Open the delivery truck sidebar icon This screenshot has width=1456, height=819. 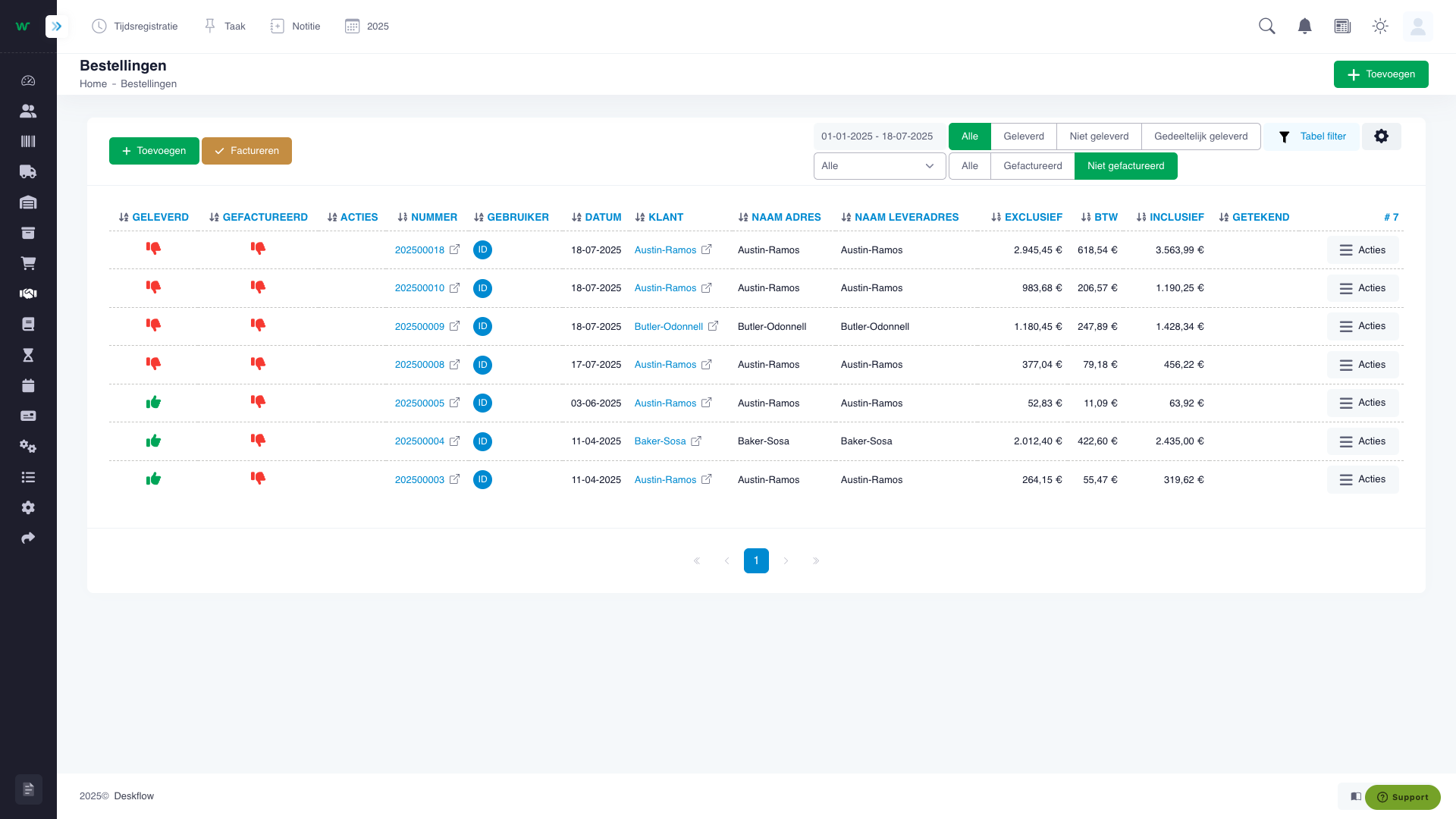[x=28, y=172]
